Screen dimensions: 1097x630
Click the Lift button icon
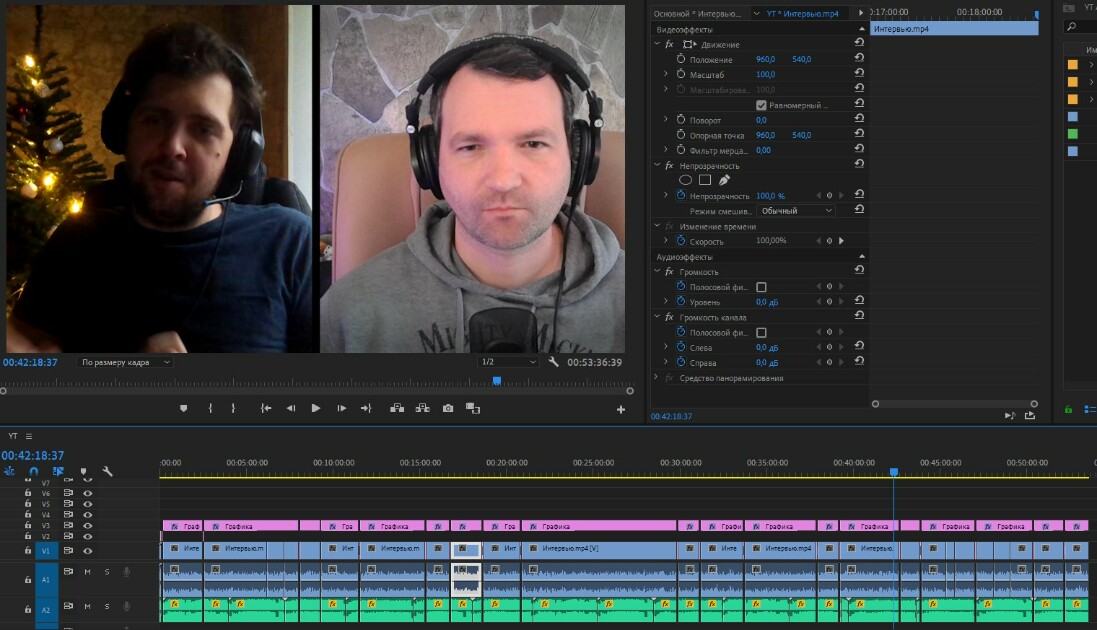(x=397, y=408)
